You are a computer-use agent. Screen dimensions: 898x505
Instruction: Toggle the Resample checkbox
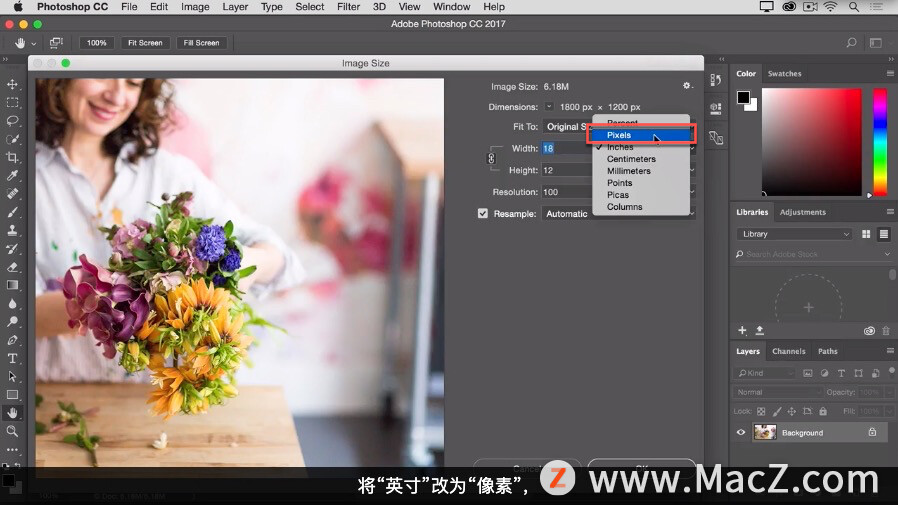483,213
